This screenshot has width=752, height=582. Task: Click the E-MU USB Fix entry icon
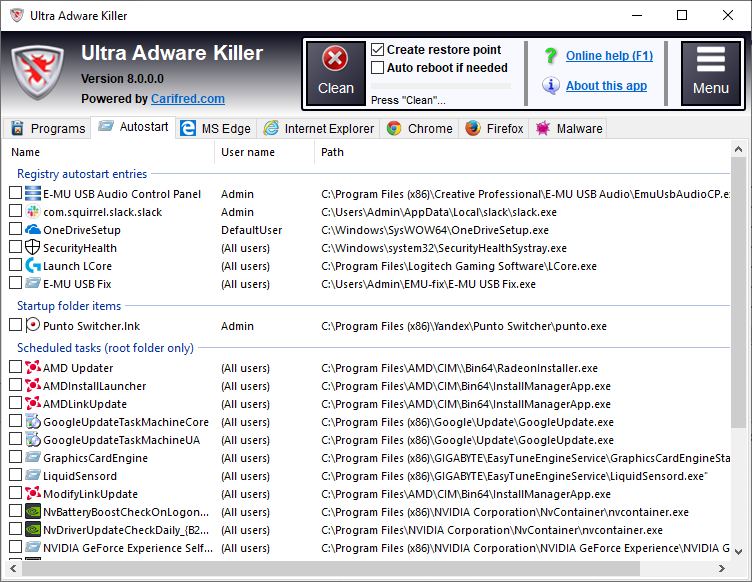pyautogui.click(x=33, y=283)
